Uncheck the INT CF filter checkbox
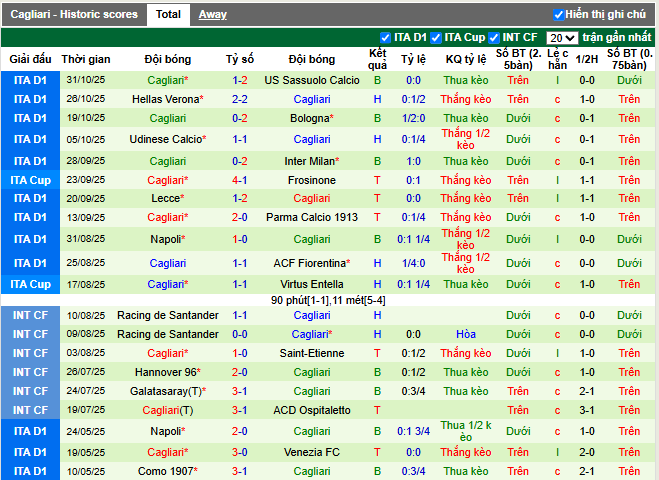Screen dimensions: 659x480 coord(493,38)
